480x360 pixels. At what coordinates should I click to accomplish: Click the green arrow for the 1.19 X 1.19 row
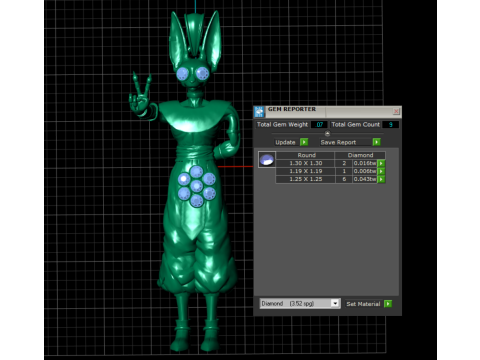point(381,171)
